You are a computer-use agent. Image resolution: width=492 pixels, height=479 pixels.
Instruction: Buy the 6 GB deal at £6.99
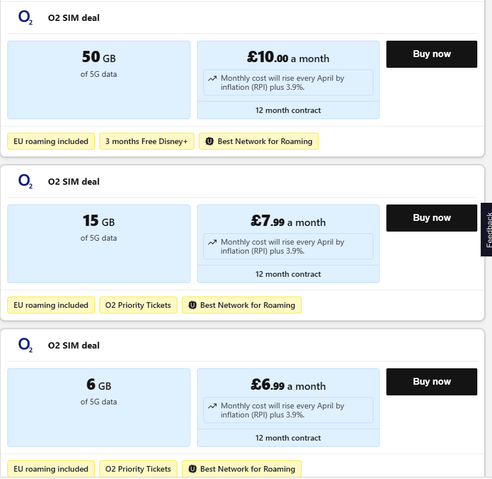click(x=432, y=381)
